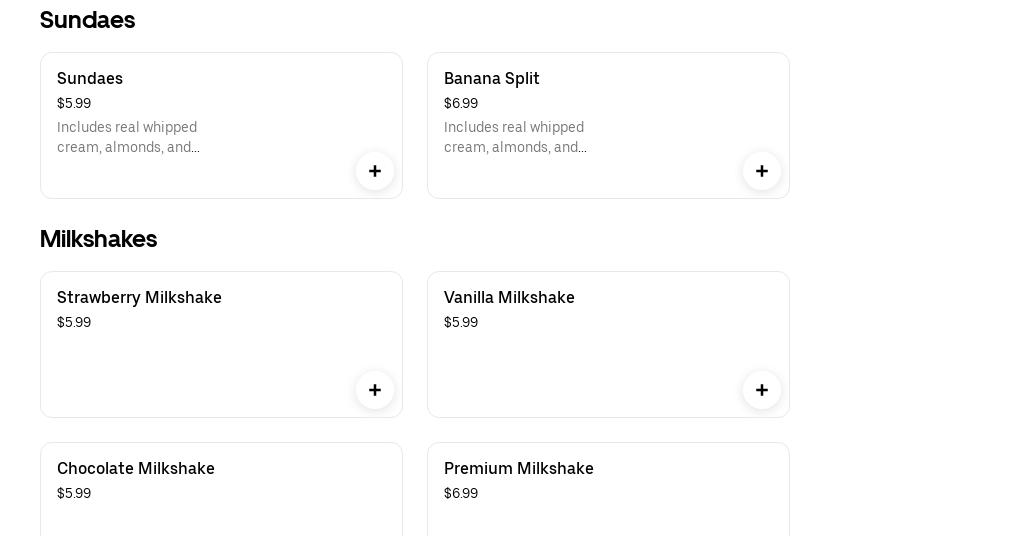Open Premium Milkshake item details
1024x536 pixels.
click(518, 469)
